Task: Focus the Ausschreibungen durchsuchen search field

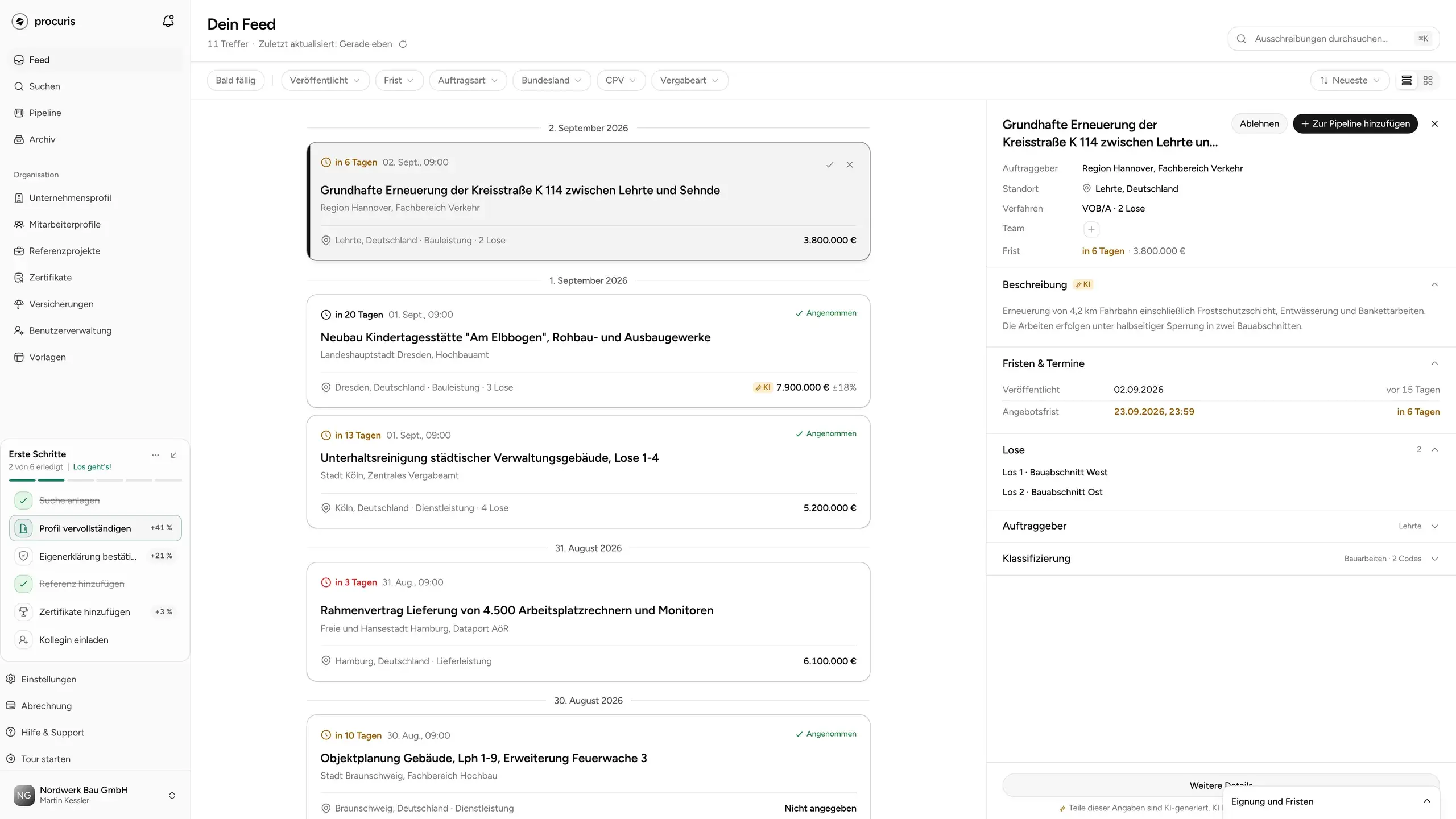Action: tap(1333, 39)
